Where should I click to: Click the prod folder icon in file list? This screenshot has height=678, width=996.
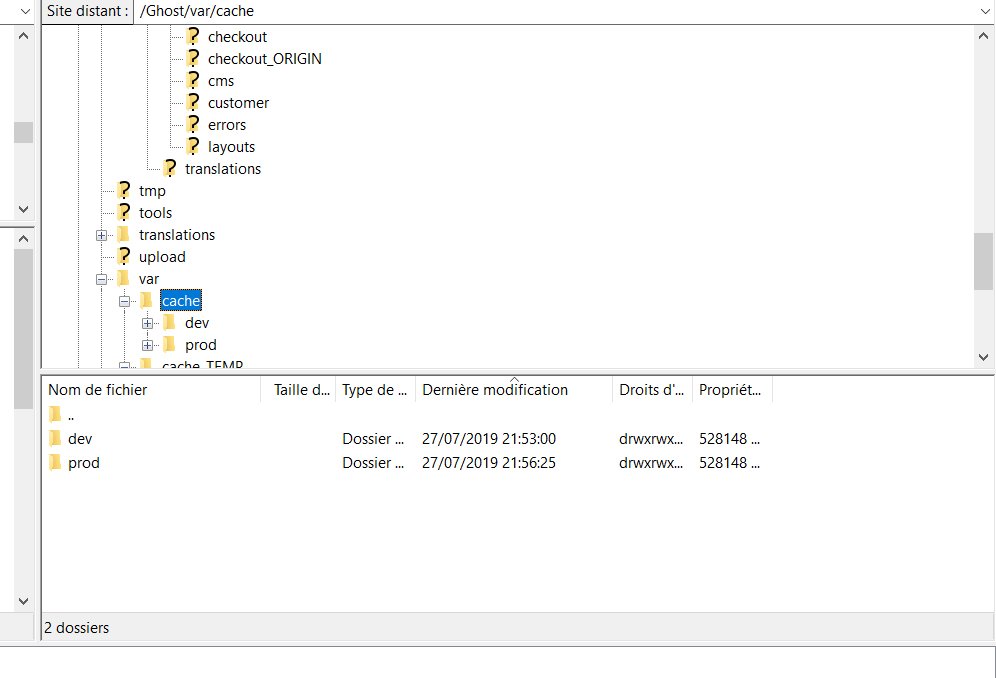point(55,463)
